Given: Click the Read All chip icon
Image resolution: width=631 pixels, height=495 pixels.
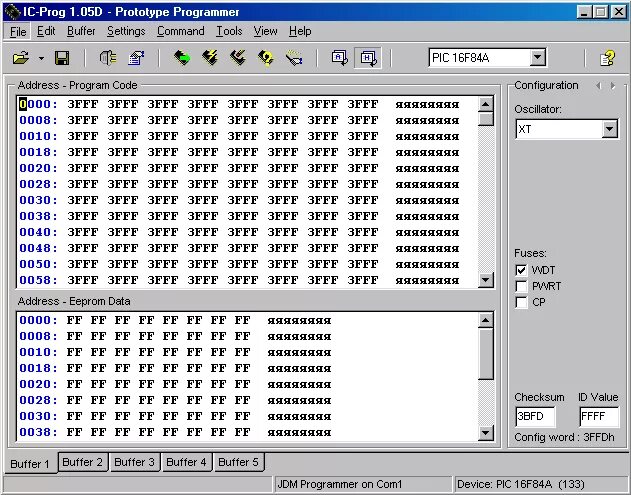Looking at the screenshot, I should (182, 58).
